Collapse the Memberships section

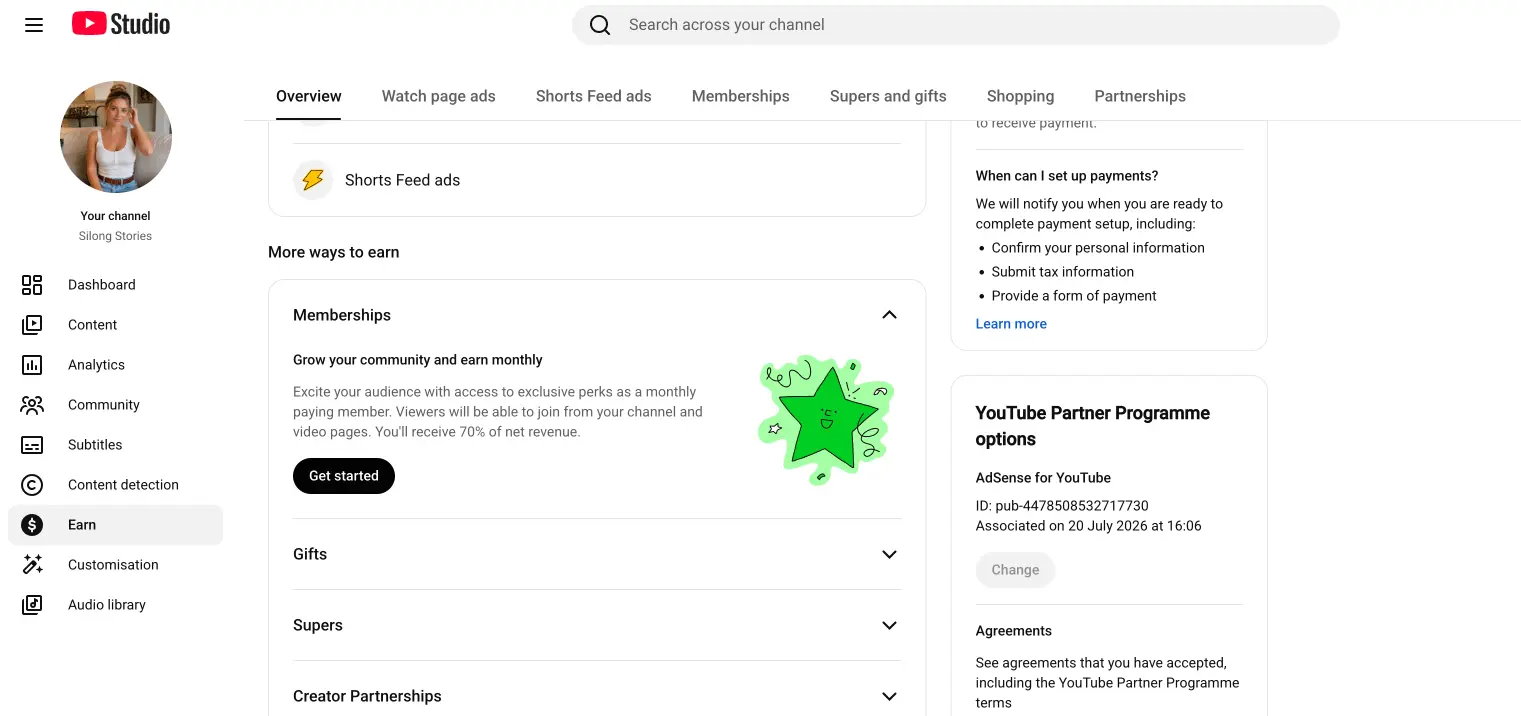coord(889,315)
